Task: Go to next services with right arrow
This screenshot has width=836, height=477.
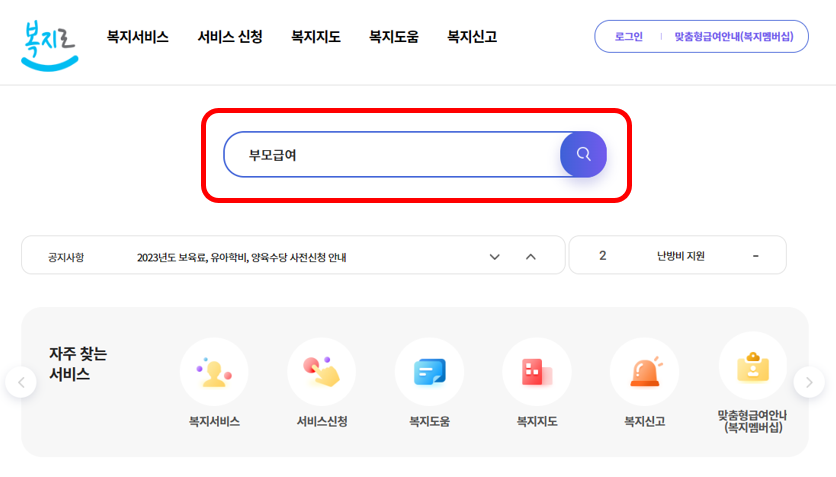Action: [x=809, y=382]
